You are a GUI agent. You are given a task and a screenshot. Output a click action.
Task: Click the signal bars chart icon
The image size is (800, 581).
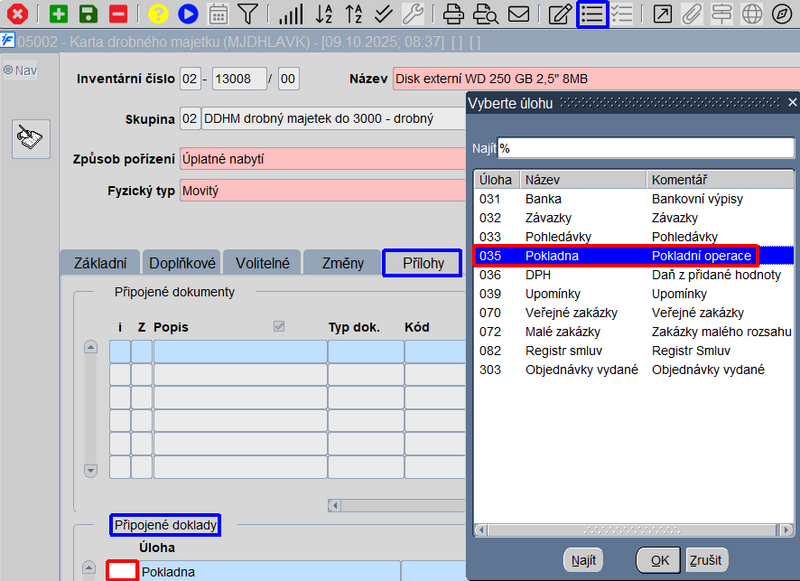click(291, 14)
